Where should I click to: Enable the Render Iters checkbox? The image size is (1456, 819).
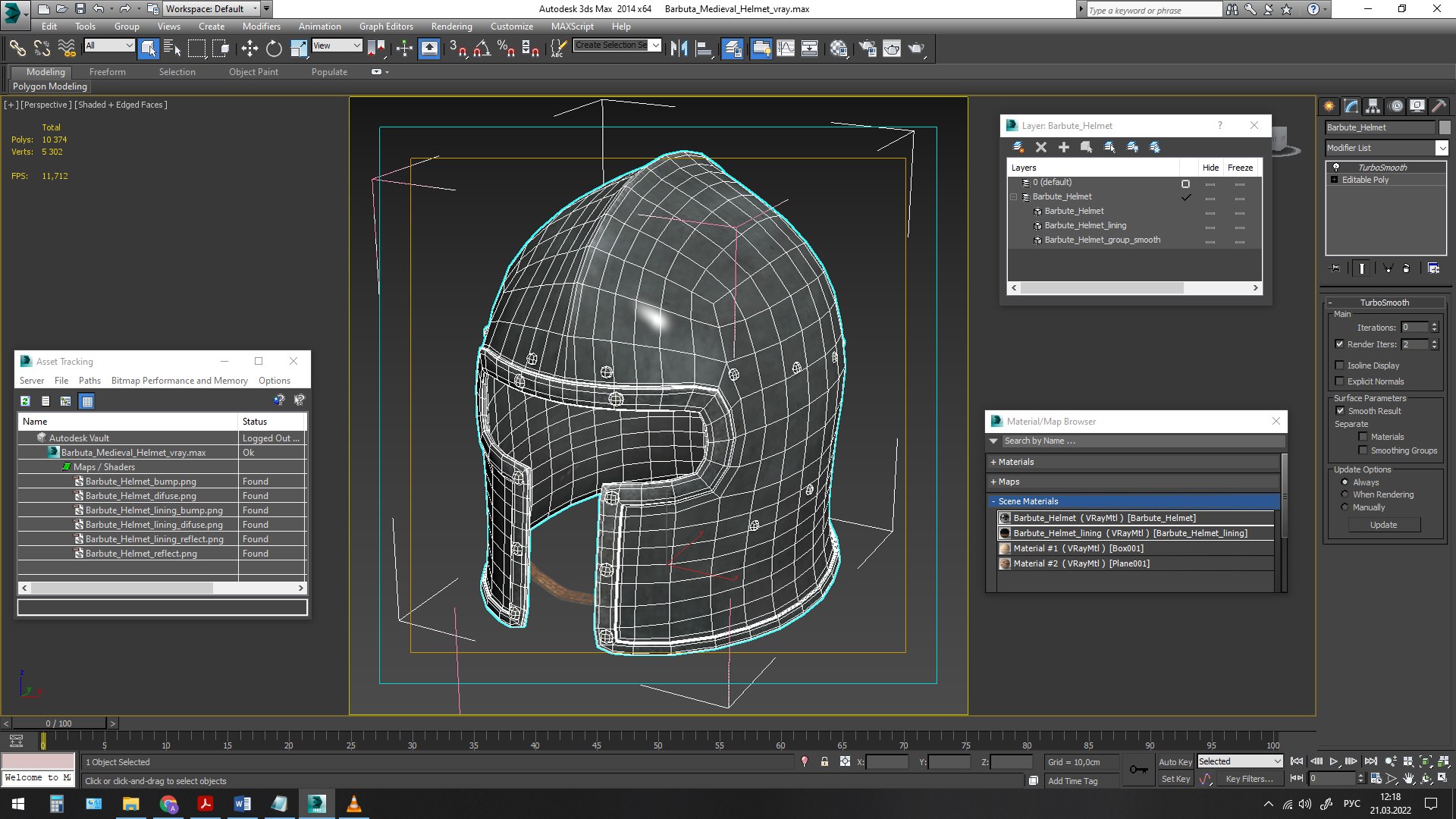[1339, 344]
